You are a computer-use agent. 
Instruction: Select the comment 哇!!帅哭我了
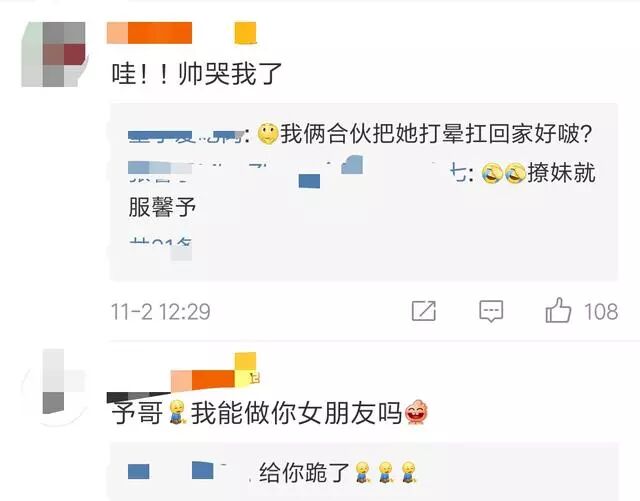point(197,74)
